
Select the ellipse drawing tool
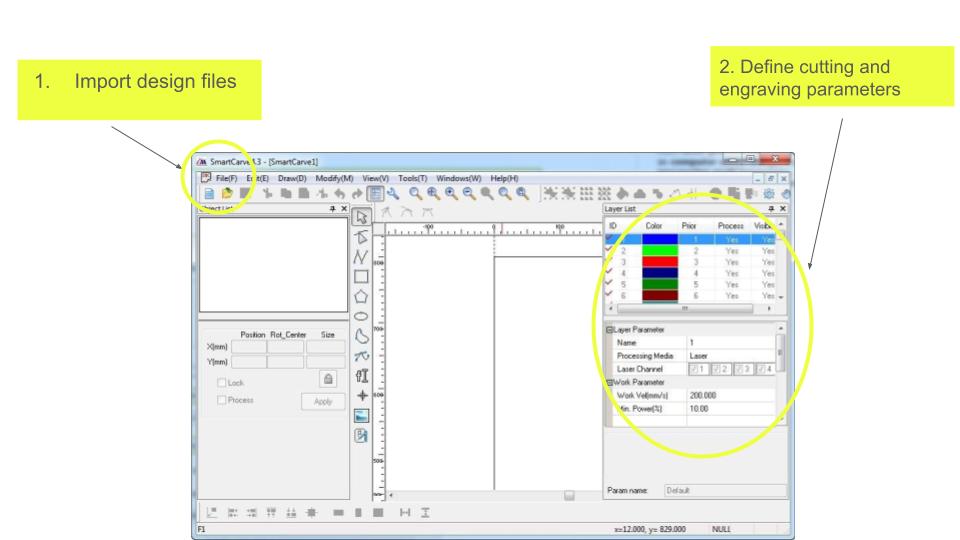pos(364,317)
